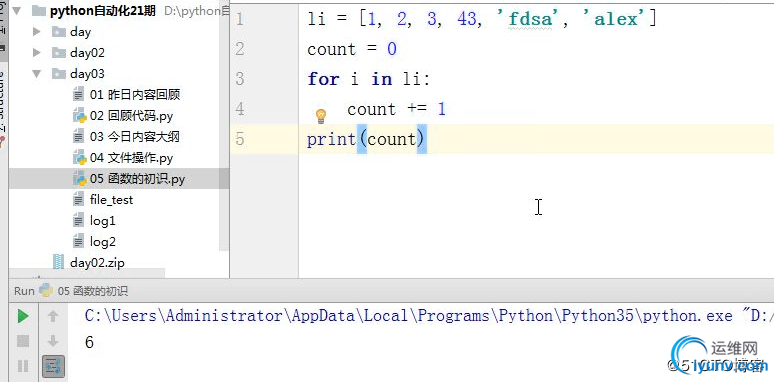This screenshot has width=774, height=382.
Task: Click line number 5 in the gutter
Action: (x=240, y=139)
